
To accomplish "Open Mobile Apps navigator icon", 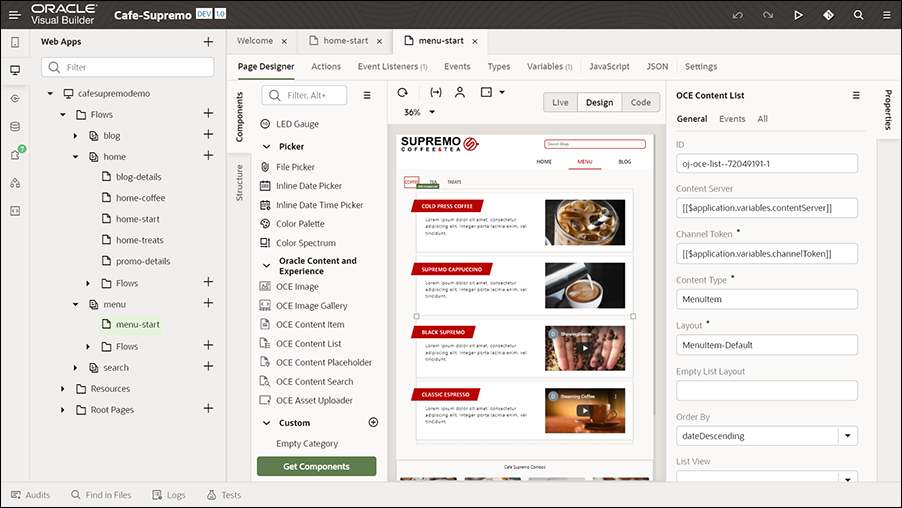I will pos(16,42).
